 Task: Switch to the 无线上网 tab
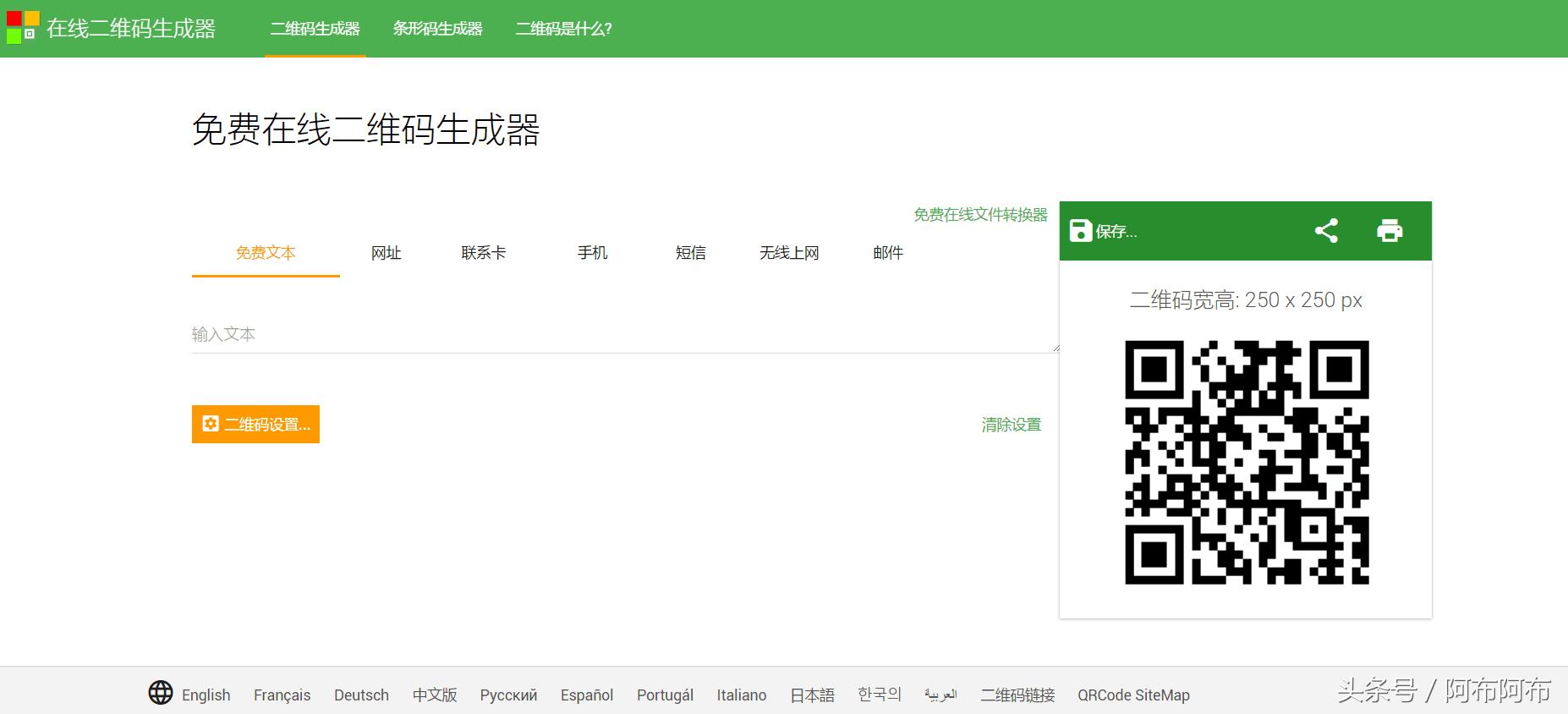click(x=789, y=253)
